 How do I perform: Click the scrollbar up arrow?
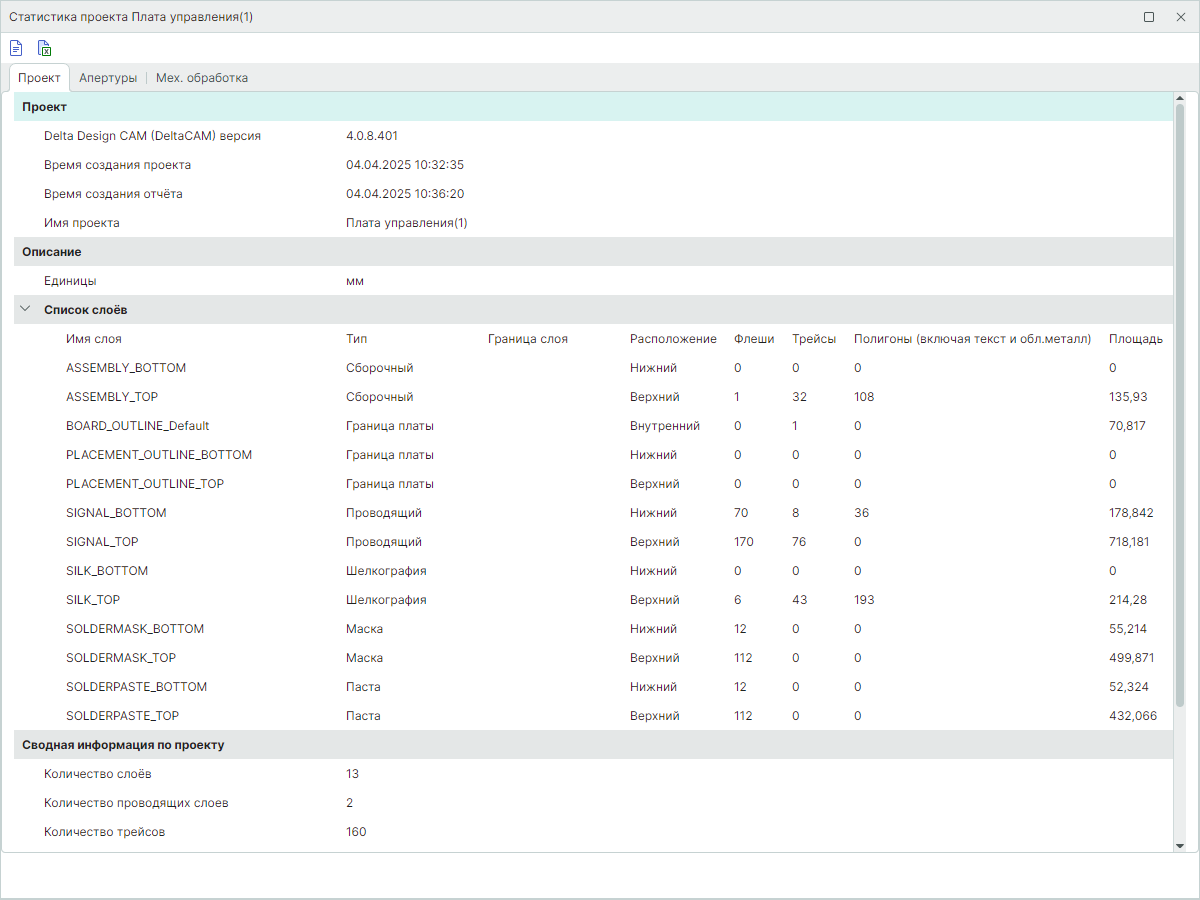(1179, 99)
